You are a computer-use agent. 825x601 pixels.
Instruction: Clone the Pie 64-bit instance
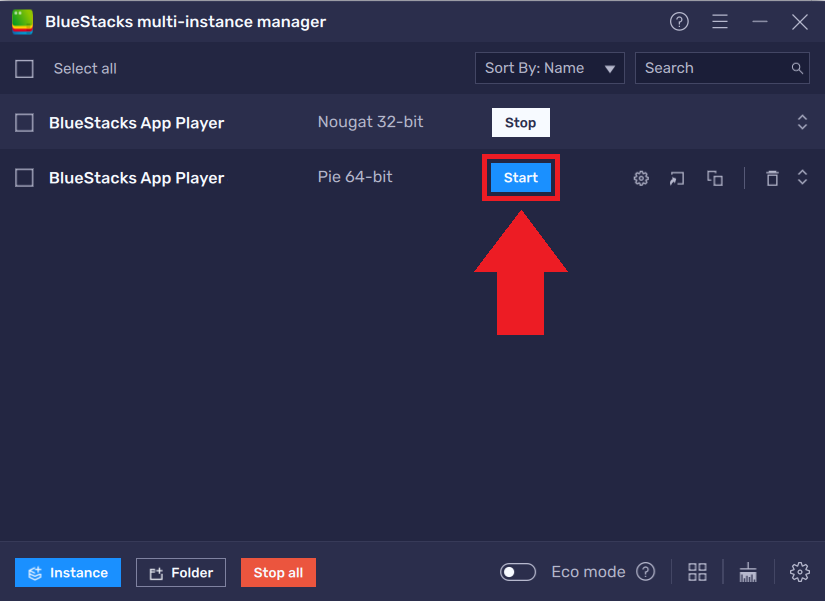pos(714,177)
